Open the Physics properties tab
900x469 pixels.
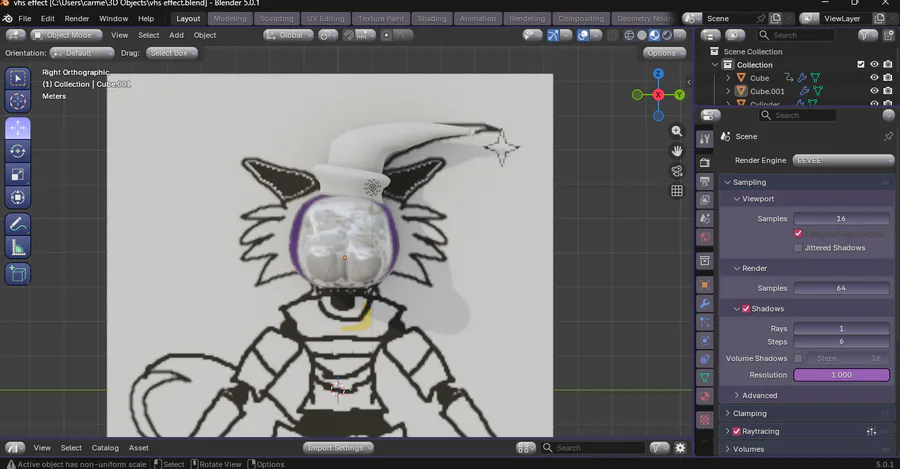[x=705, y=340]
